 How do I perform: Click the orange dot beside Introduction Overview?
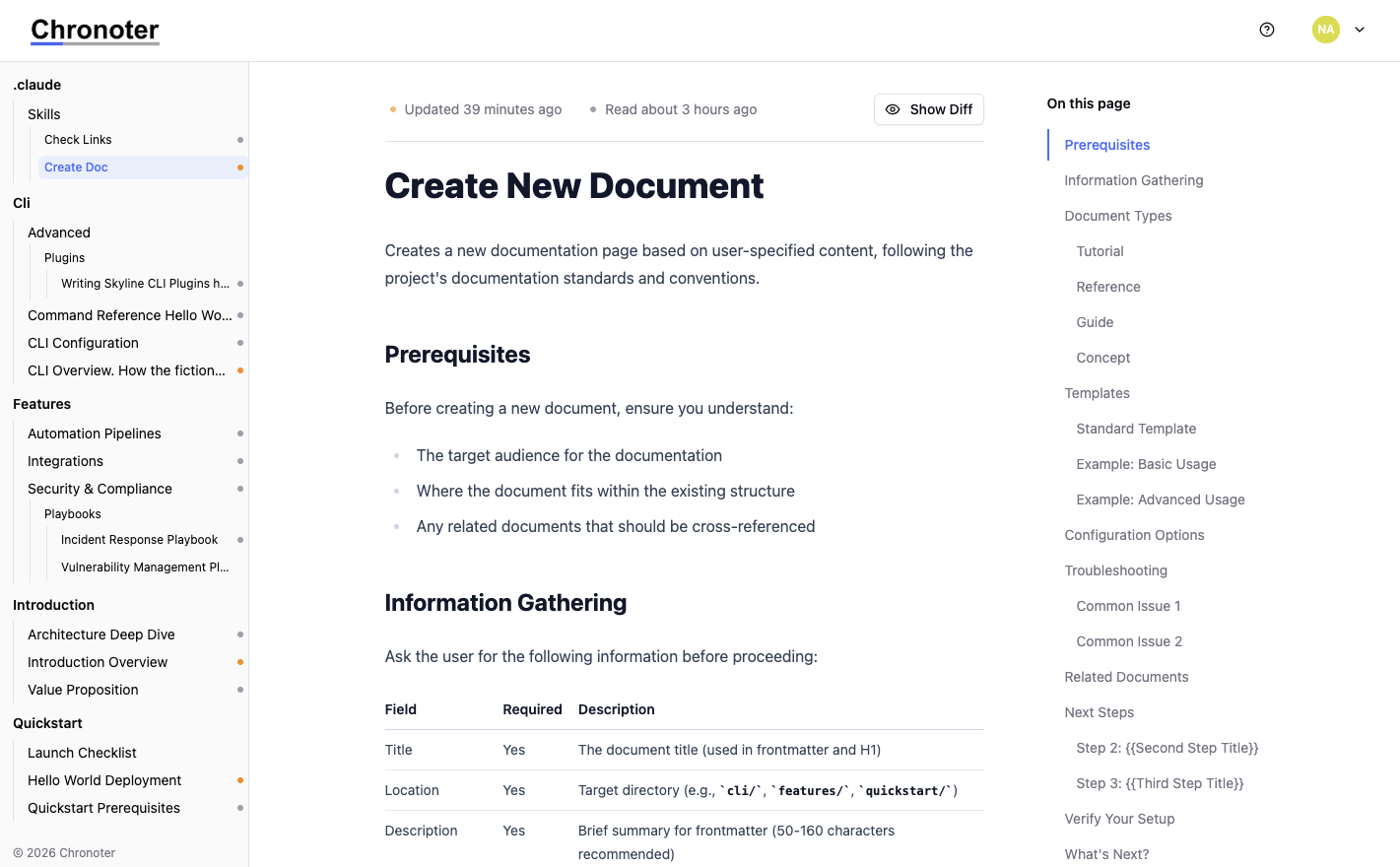tap(240, 662)
